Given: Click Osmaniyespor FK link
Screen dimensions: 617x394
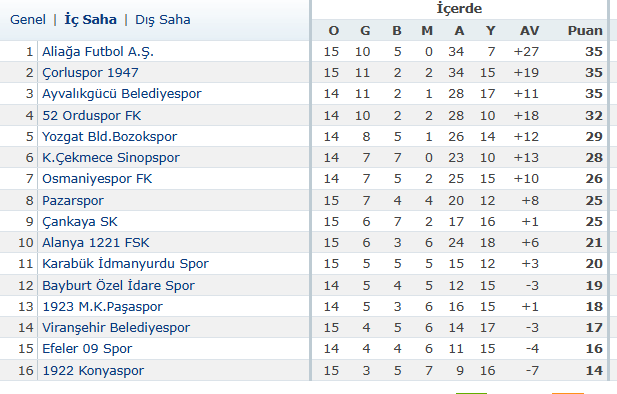Looking at the screenshot, I should [x=97, y=179].
